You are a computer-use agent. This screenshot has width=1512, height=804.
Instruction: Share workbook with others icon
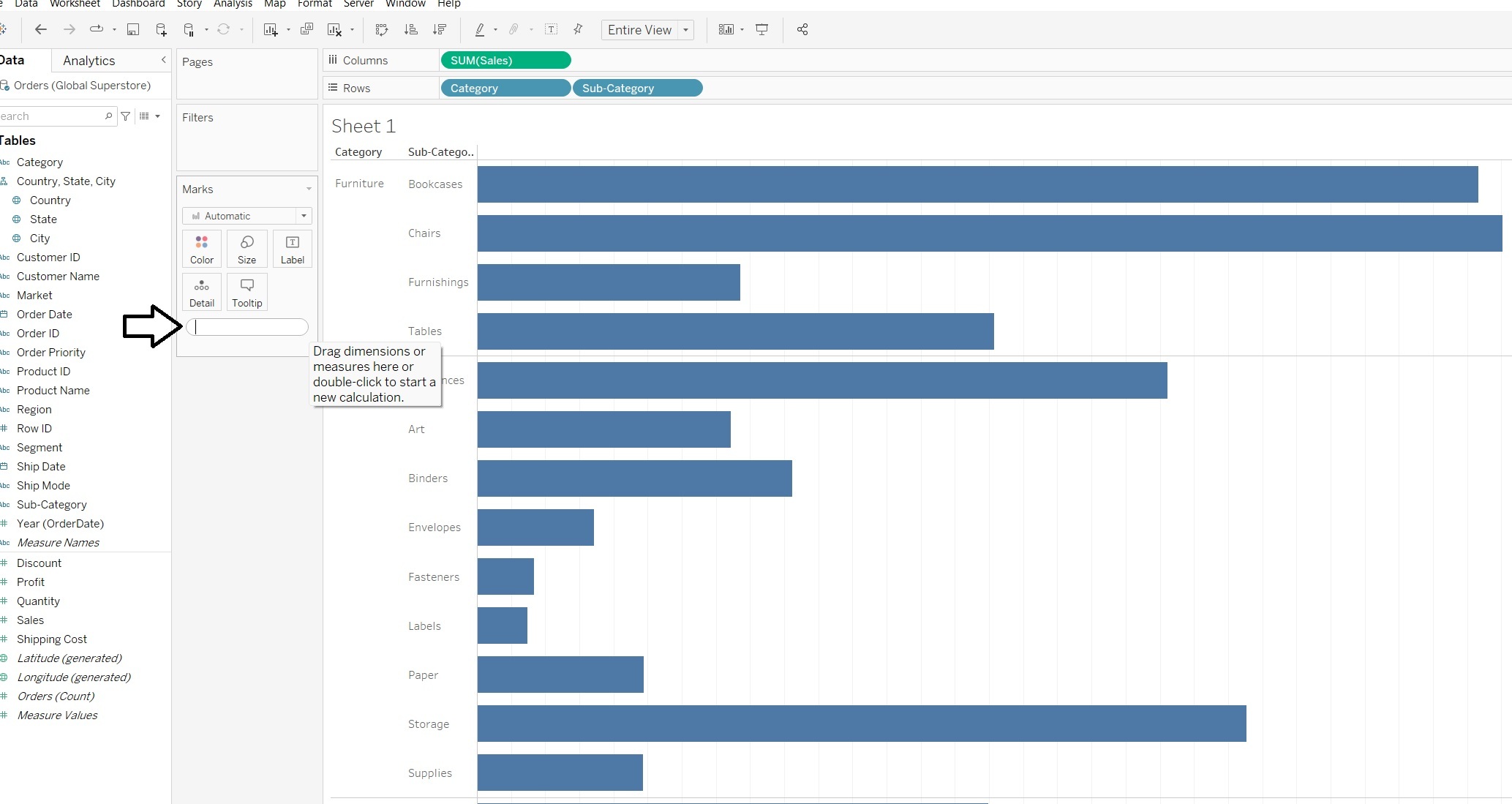pyautogui.click(x=802, y=29)
